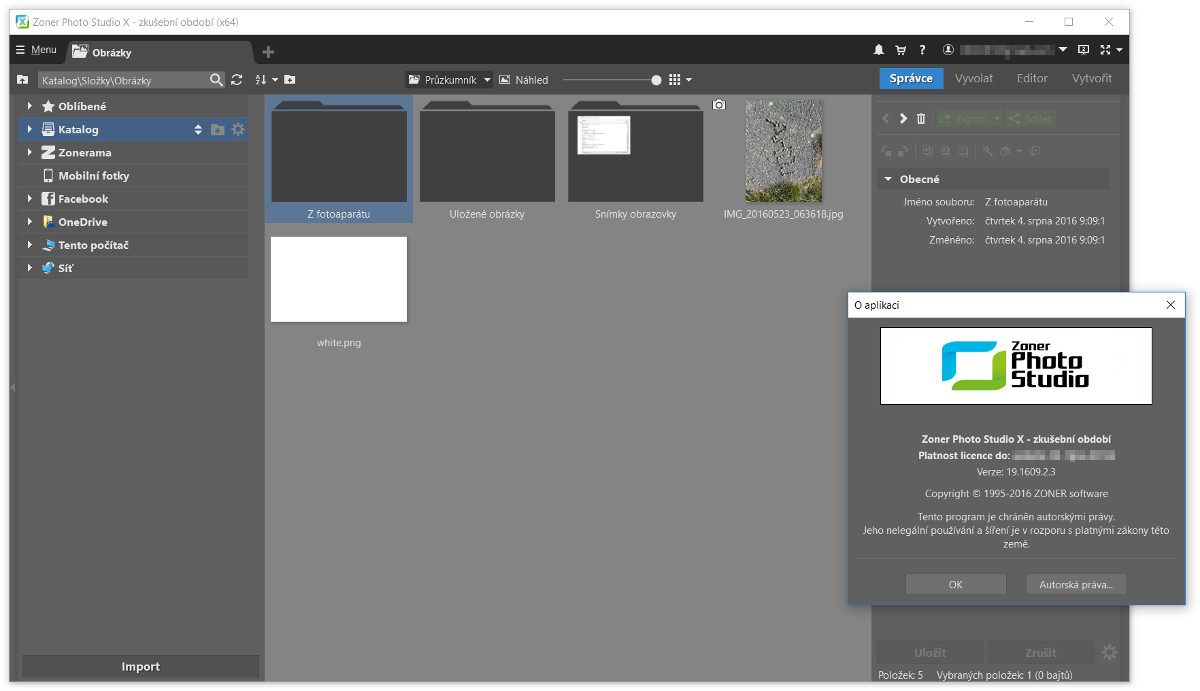Image resolution: width=1200 pixels, height=691 pixels.
Task: Click the next item arrow in side panel
Action: pyautogui.click(x=903, y=118)
